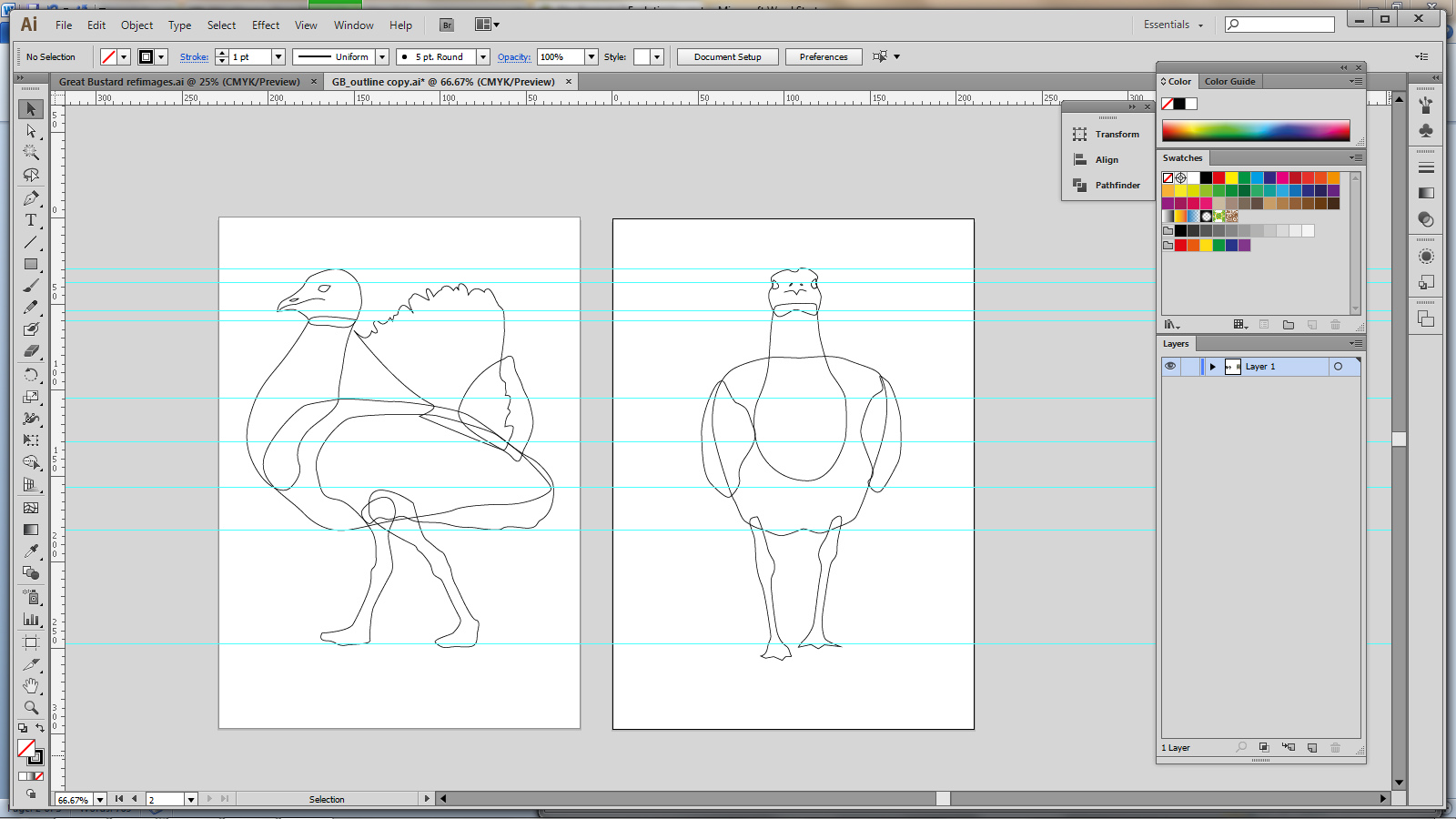
Task: Select the Type tool
Action: click(x=31, y=220)
